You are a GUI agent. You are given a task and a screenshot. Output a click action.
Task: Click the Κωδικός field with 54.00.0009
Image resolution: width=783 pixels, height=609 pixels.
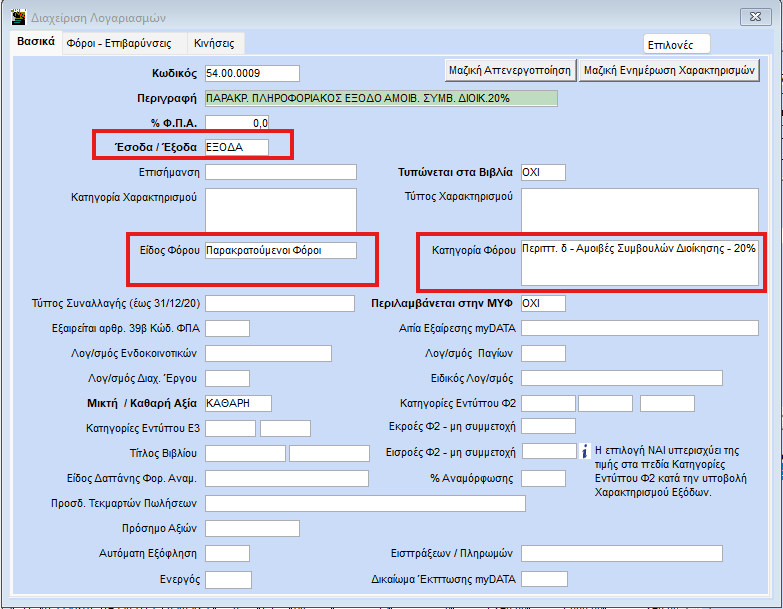coord(251,73)
